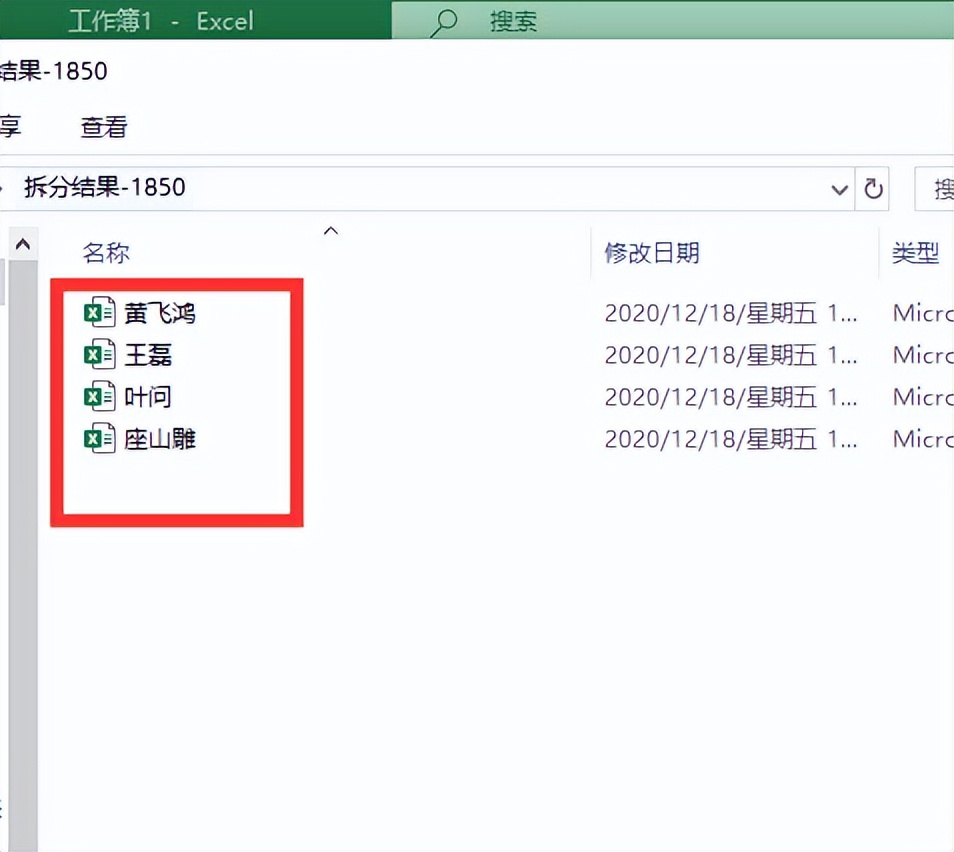Click the sort direction arrow above the file list
The width and height of the screenshot is (954, 852).
(x=330, y=229)
